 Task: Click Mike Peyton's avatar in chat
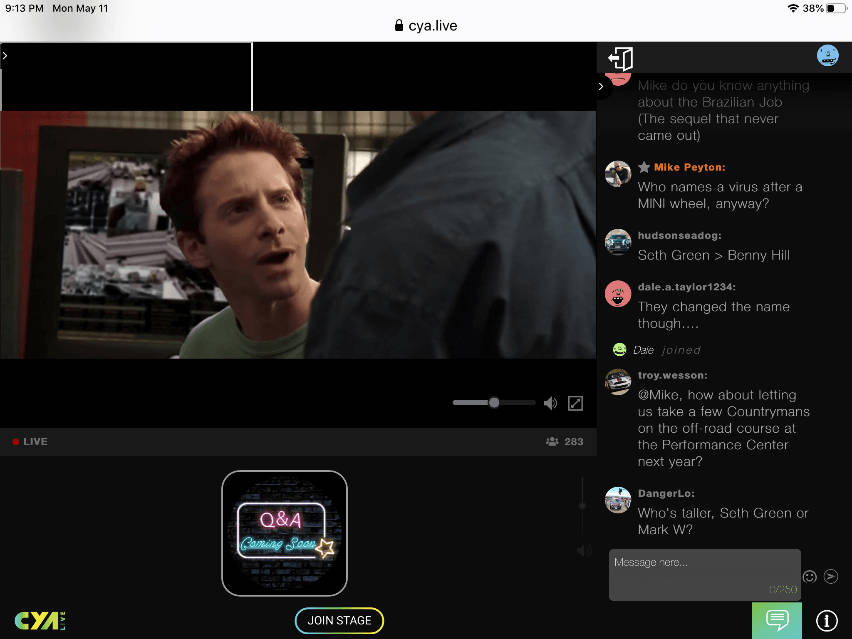pyautogui.click(x=618, y=174)
